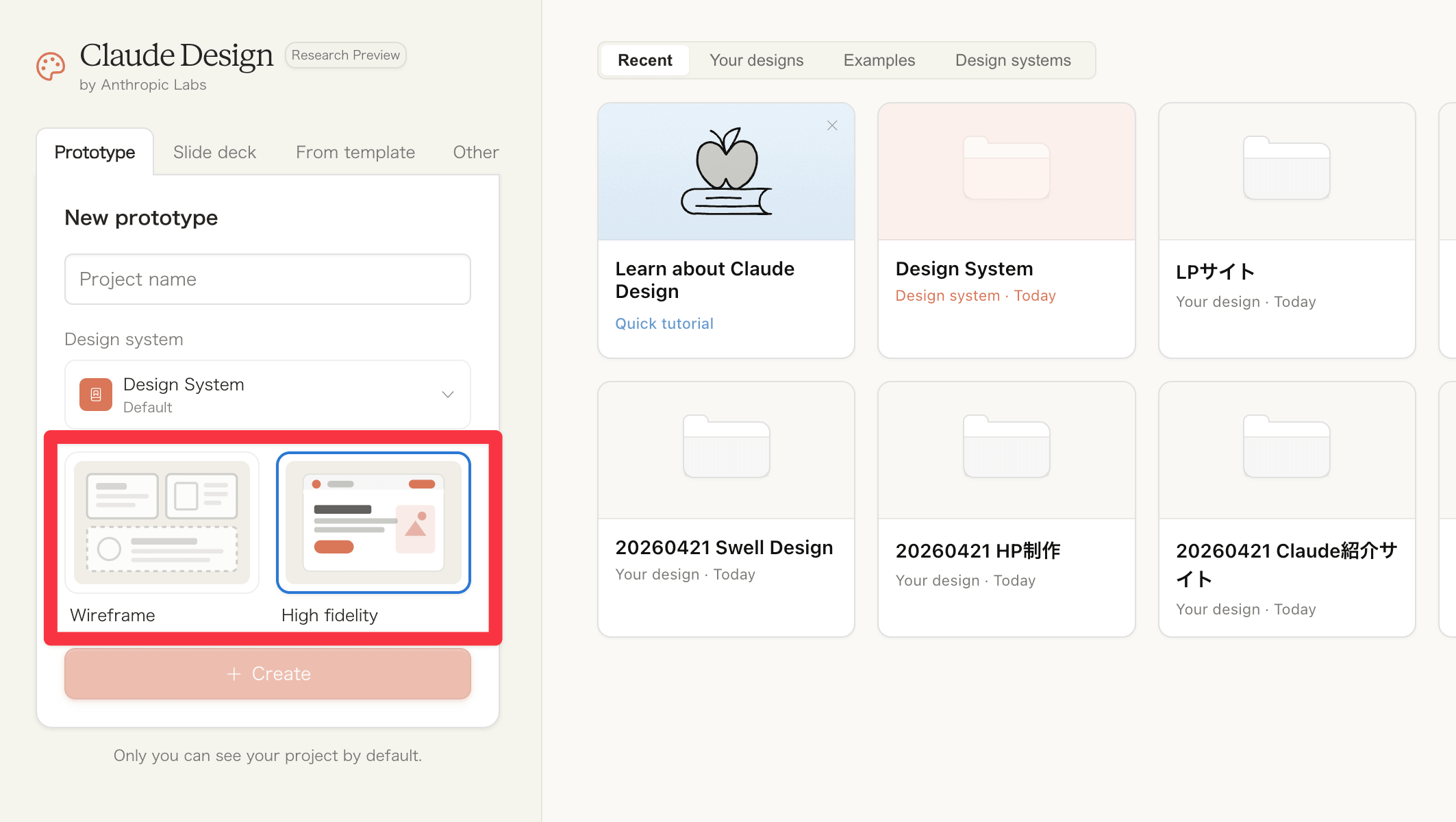The image size is (1456, 822).
Task: Click the 20260421 HP制作 folder icon
Action: pyautogui.click(x=1006, y=447)
